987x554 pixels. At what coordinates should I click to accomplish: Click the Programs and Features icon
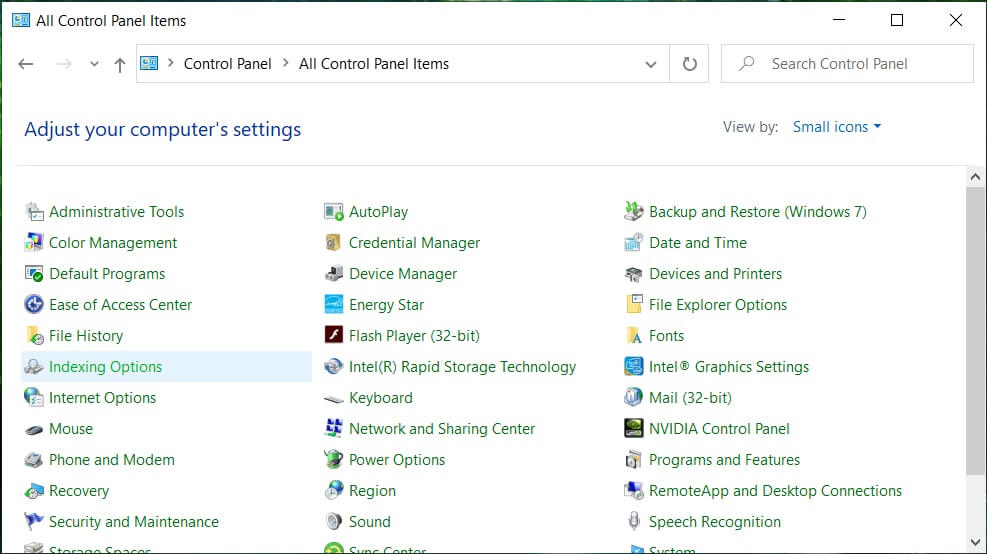click(x=633, y=460)
